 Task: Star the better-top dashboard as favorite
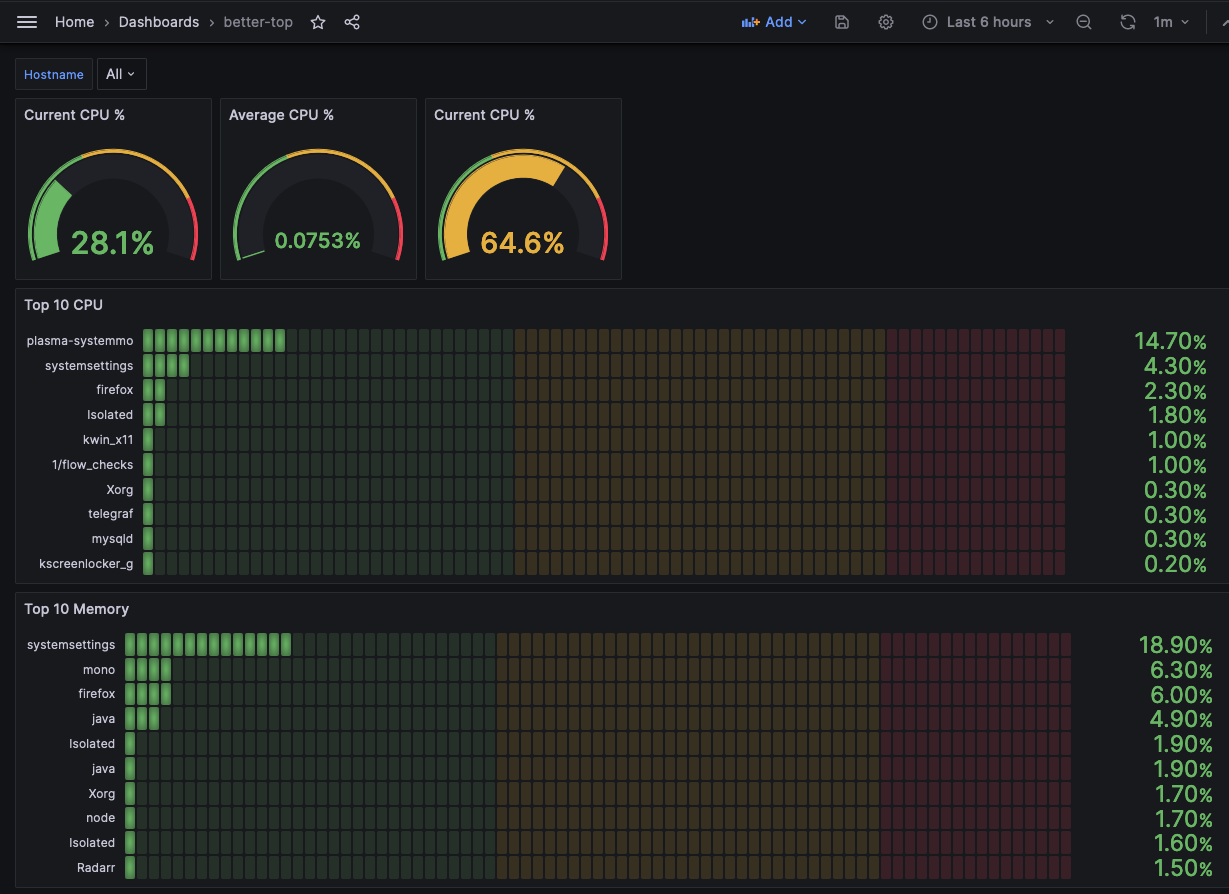(x=318, y=22)
